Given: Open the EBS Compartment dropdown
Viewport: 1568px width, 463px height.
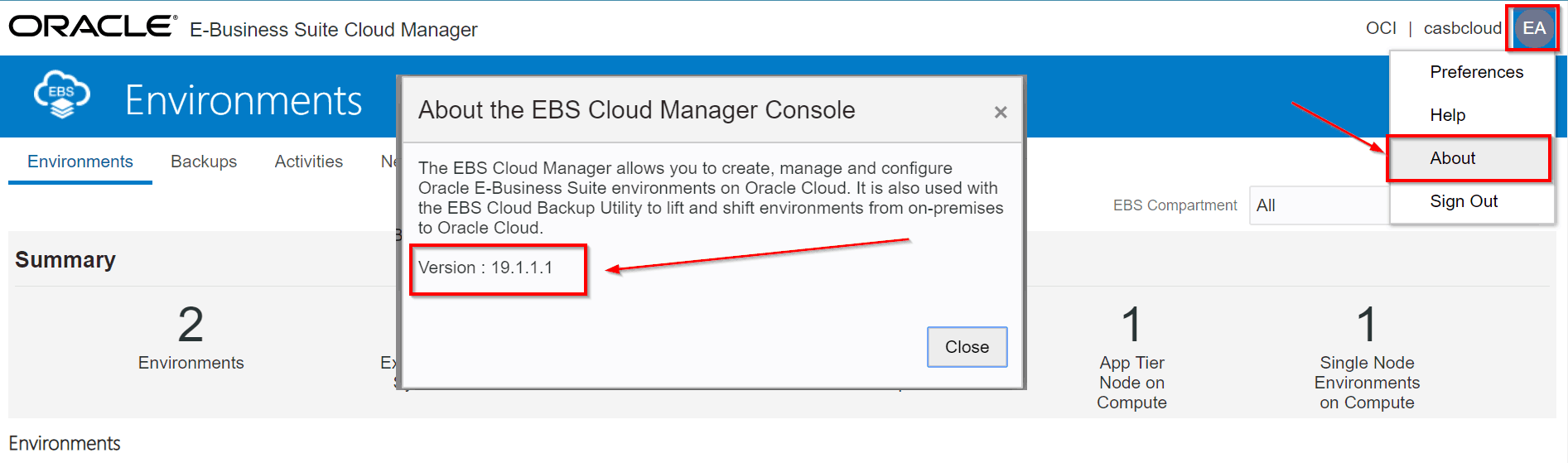Looking at the screenshot, I should tap(1319, 205).
